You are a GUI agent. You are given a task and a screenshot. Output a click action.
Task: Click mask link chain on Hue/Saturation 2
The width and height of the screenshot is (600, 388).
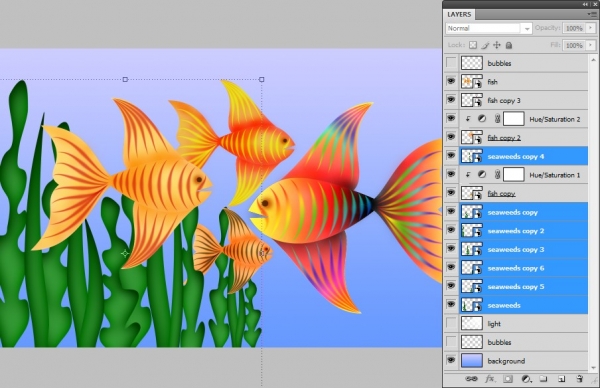[497, 119]
